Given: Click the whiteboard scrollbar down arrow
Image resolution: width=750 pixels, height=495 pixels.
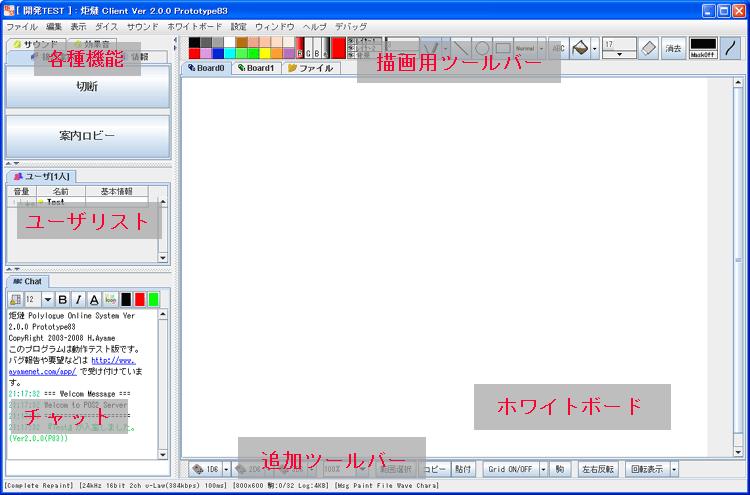Looking at the screenshot, I should click(x=738, y=452).
